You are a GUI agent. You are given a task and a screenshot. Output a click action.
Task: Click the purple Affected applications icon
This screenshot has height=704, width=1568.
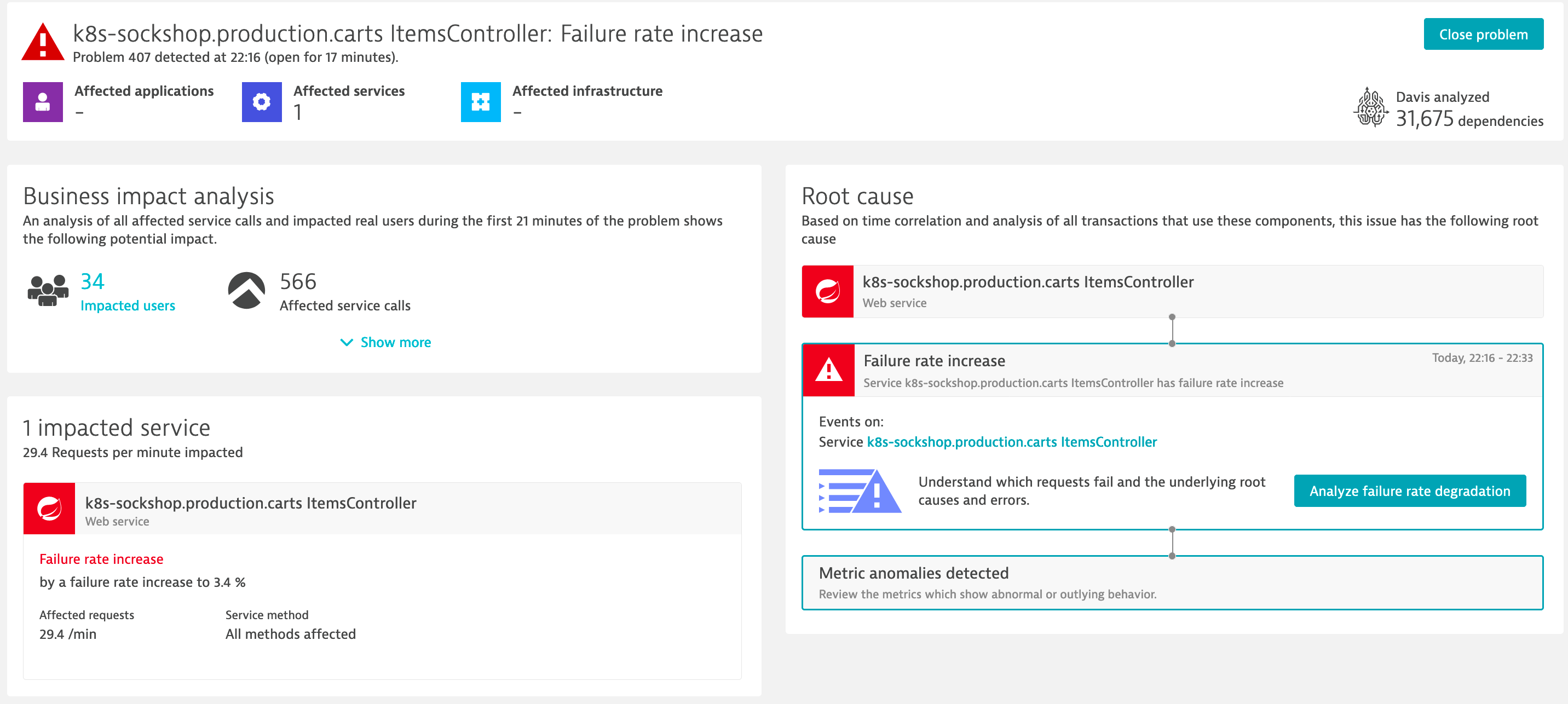pos(43,102)
